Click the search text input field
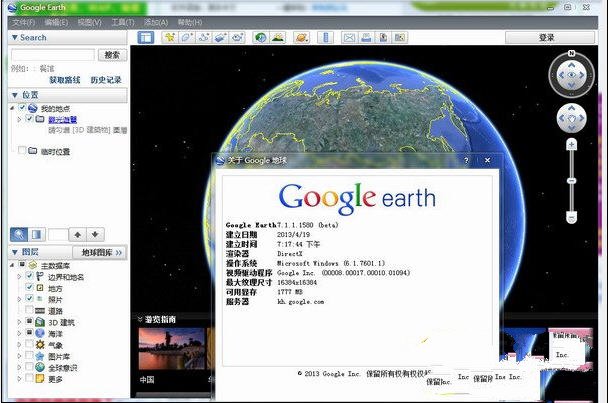This screenshot has height=403, width=608. click(x=53, y=55)
